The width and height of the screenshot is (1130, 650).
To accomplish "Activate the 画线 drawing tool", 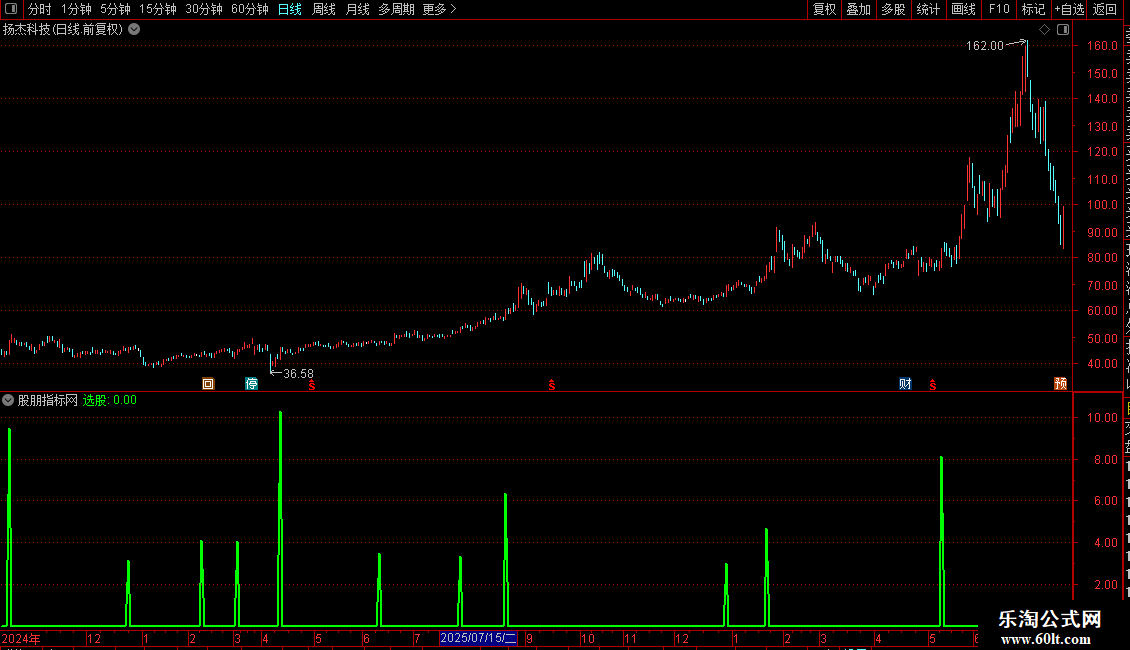I will coord(963,9).
